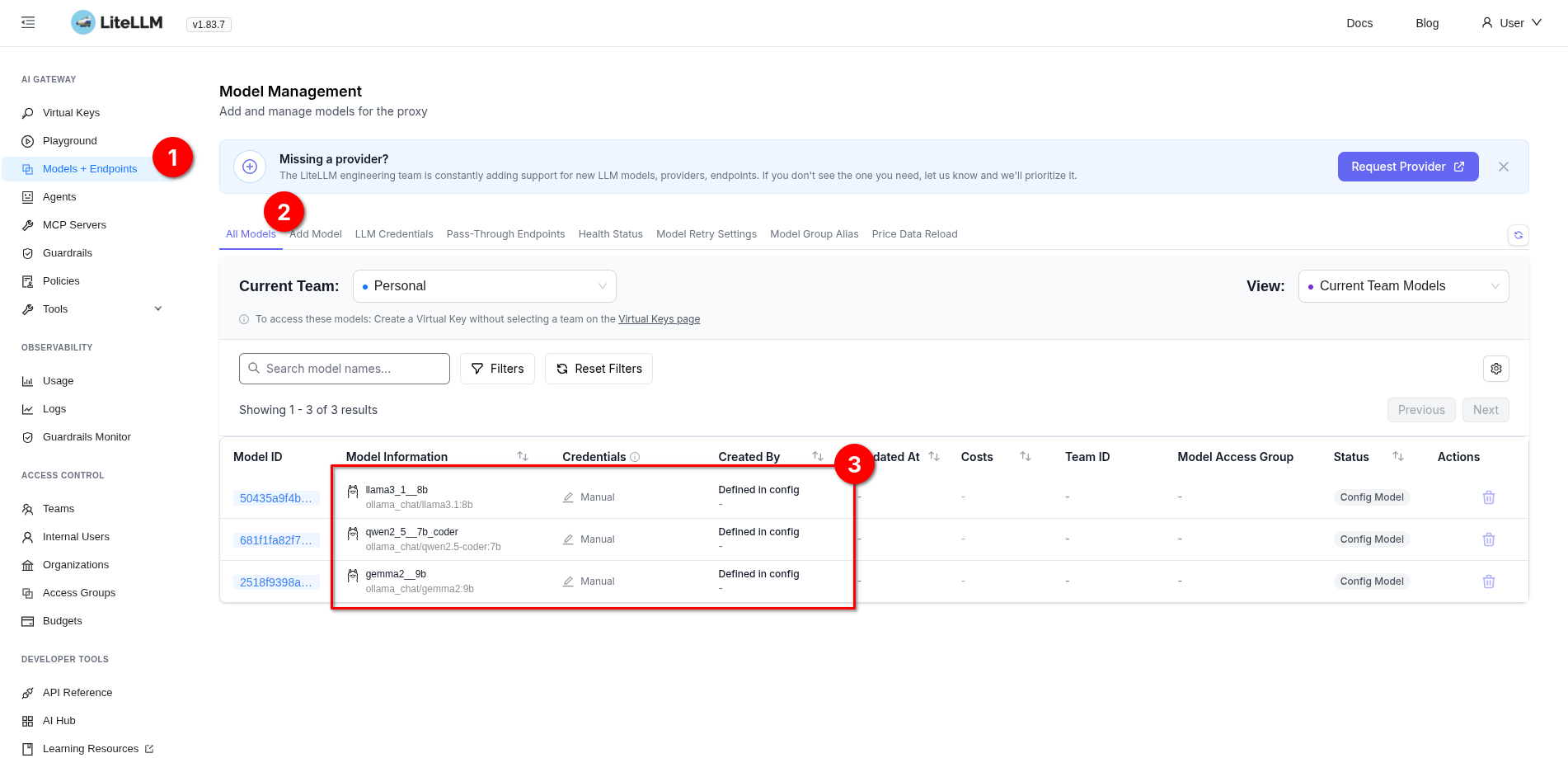
Task: Focus the Search model names field
Action: click(x=345, y=369)
